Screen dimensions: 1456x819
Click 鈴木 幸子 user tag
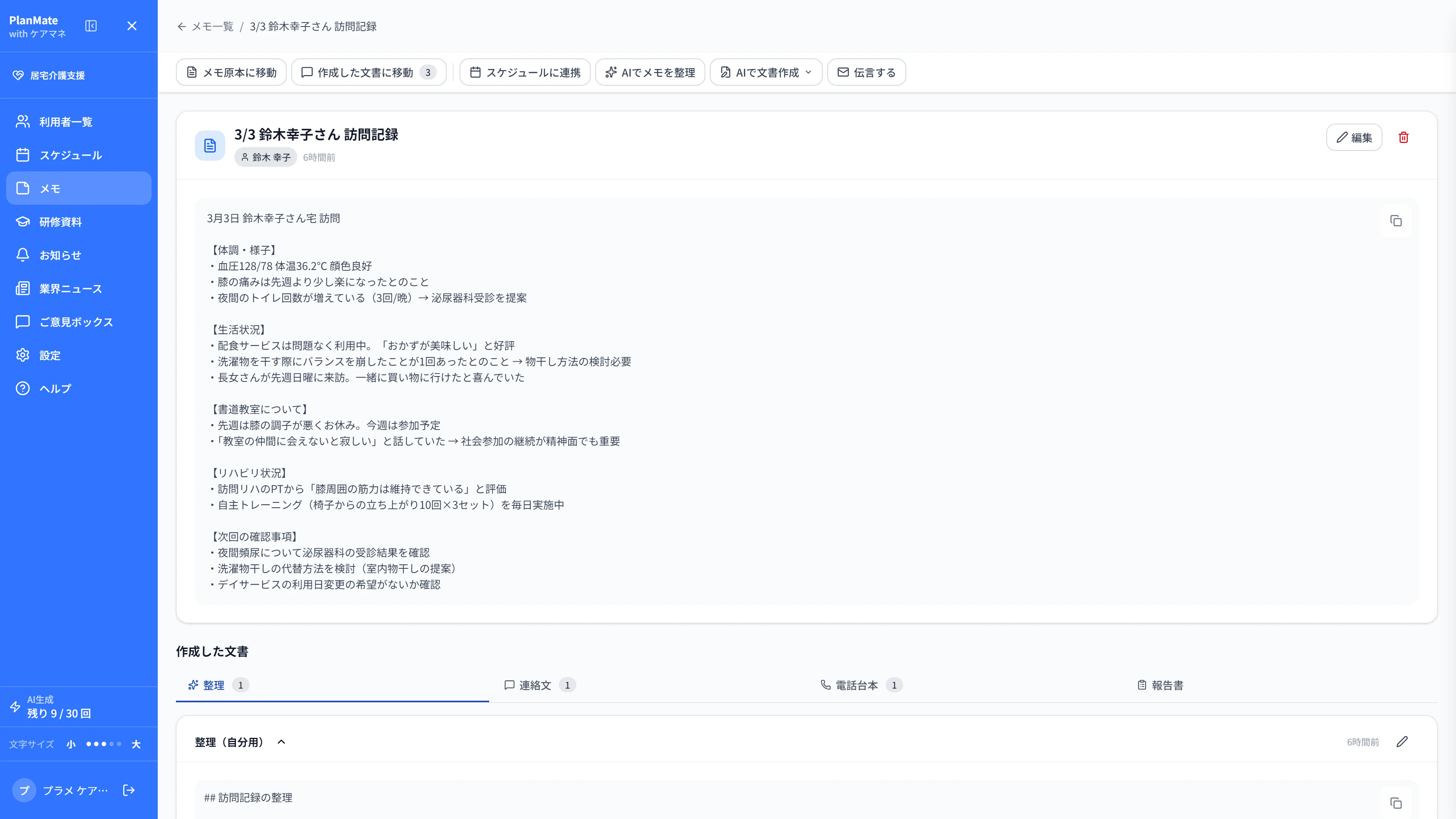click(x=266, y=157)
